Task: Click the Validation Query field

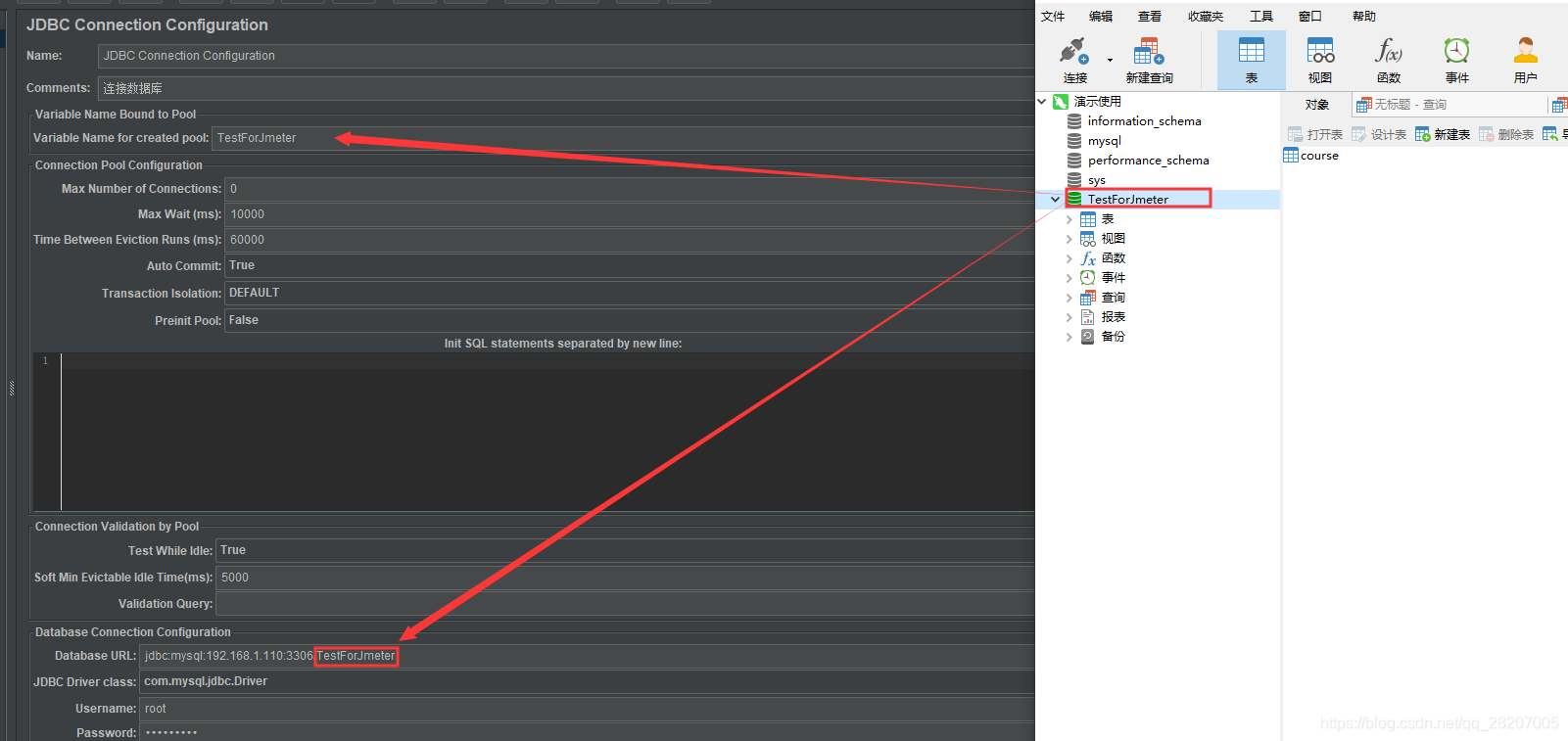Action: (x=625, y=604)
